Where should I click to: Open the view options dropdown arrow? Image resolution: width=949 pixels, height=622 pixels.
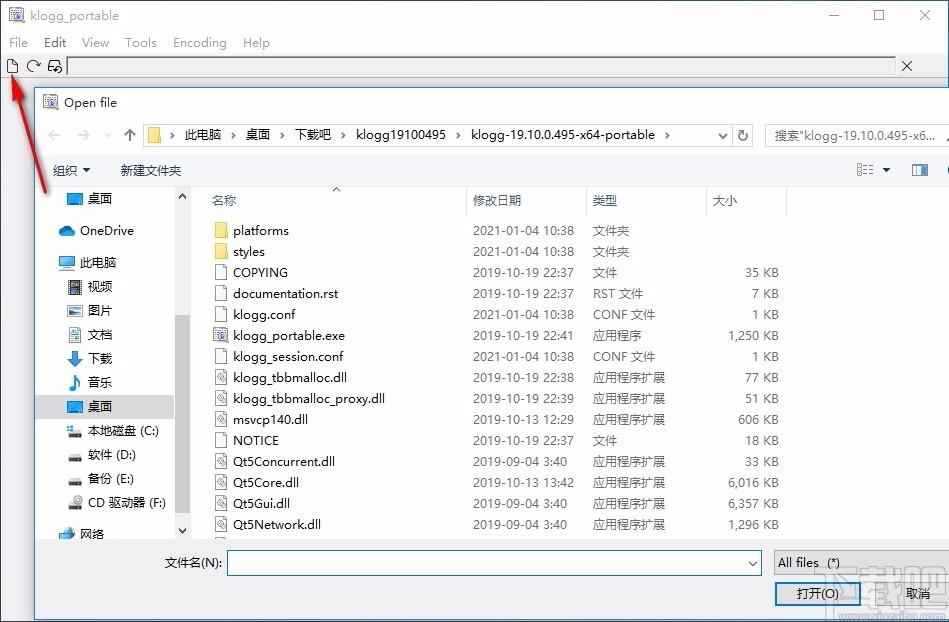tap(887, 170)
